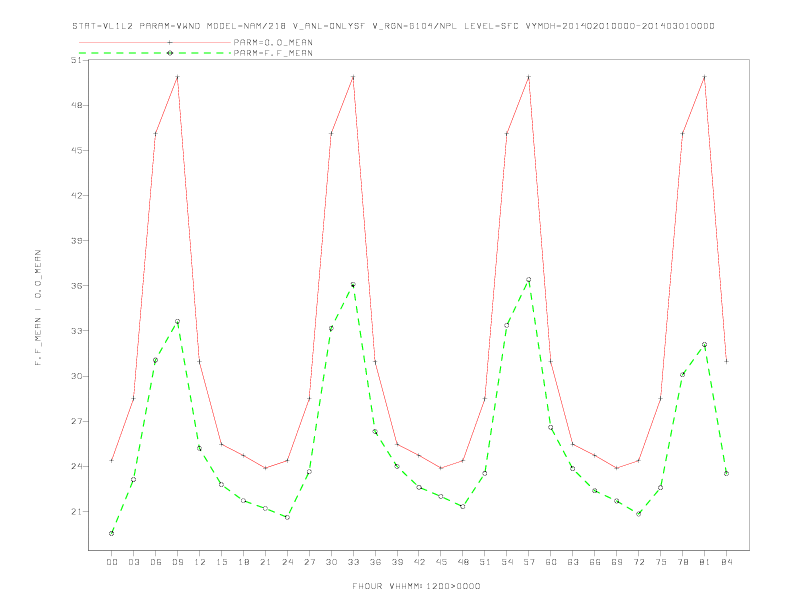Click x-axis forecast hour label 30
This screenshot has width=792, height=612.
(x=331, y=562)
